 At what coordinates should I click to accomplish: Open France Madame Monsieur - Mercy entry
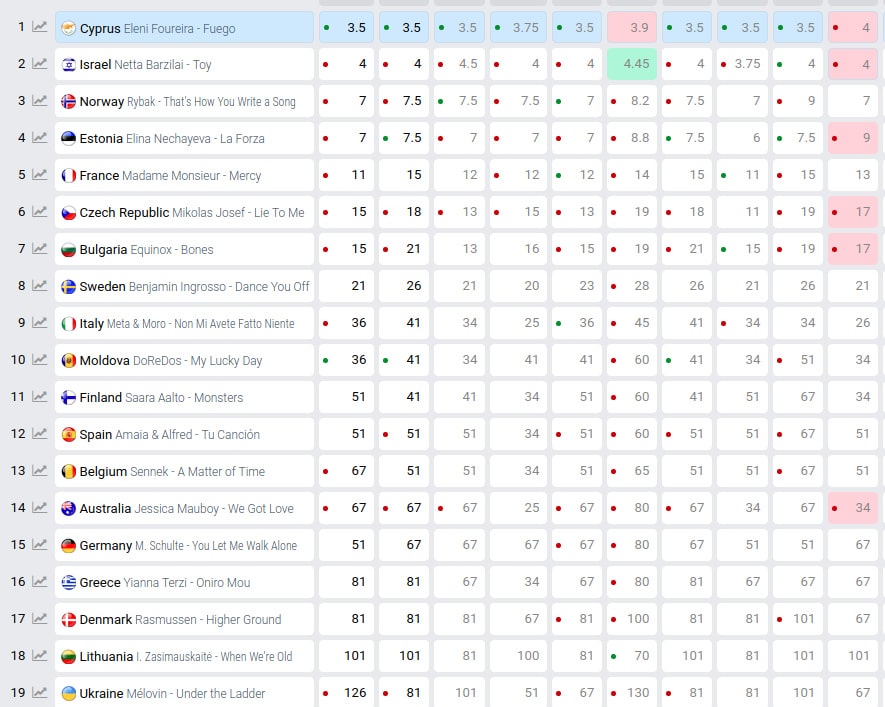tap(184, 175)
